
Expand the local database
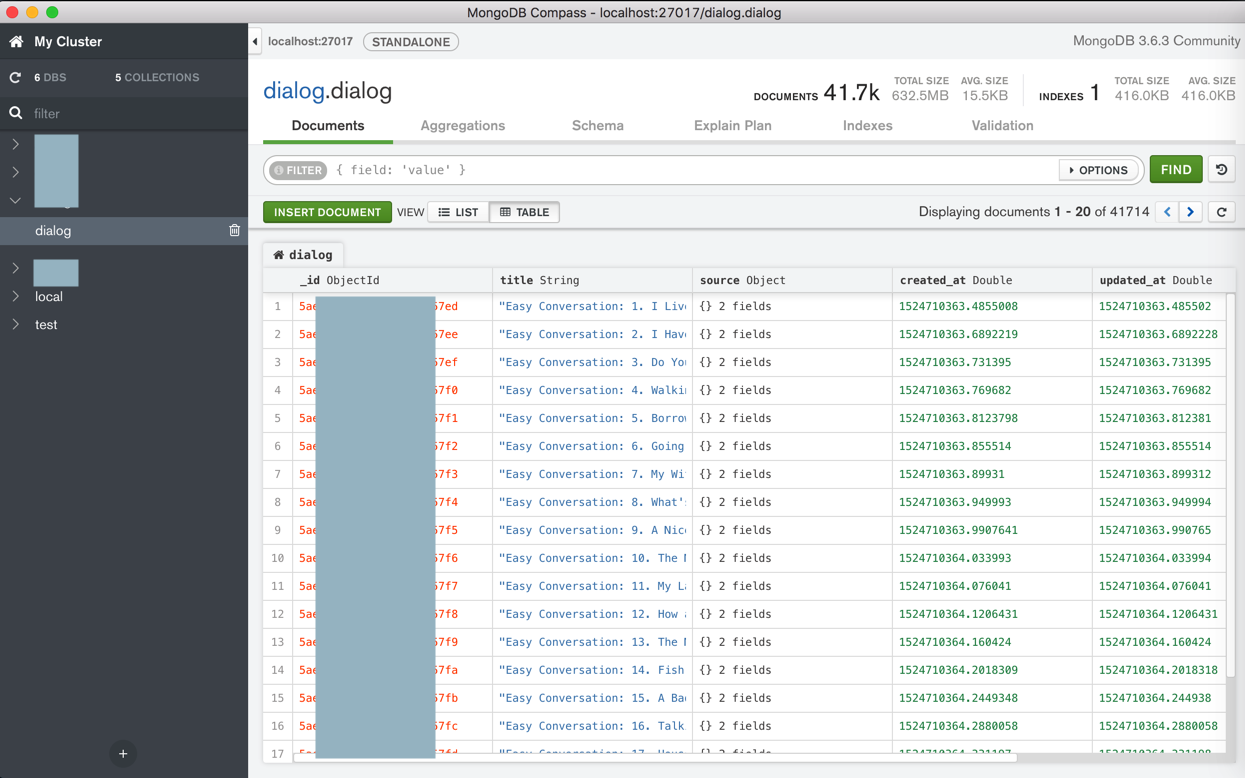(x=15, y=296)
